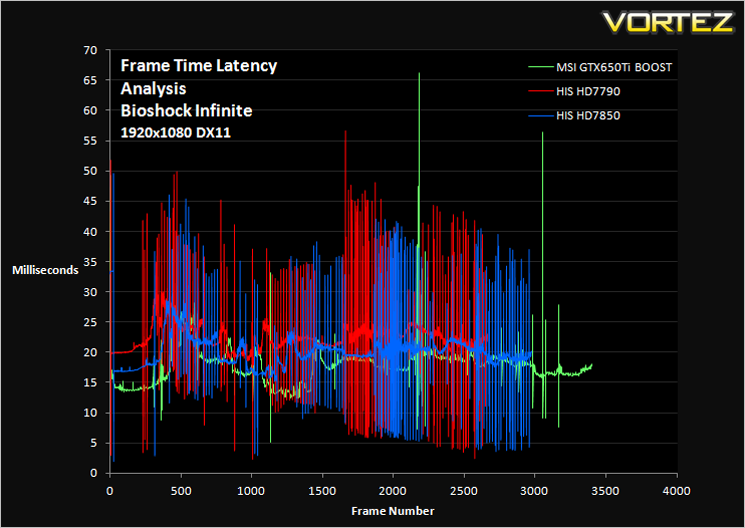Click the y-axis value 20
The width and height of the screenshot is (745, 528).
tap(90, 352)
